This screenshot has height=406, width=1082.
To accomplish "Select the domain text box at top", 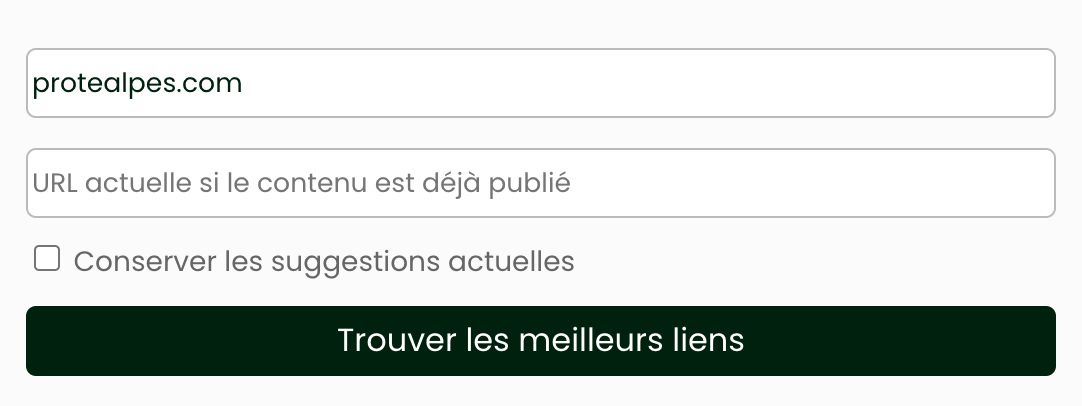I will coord(540,83).
